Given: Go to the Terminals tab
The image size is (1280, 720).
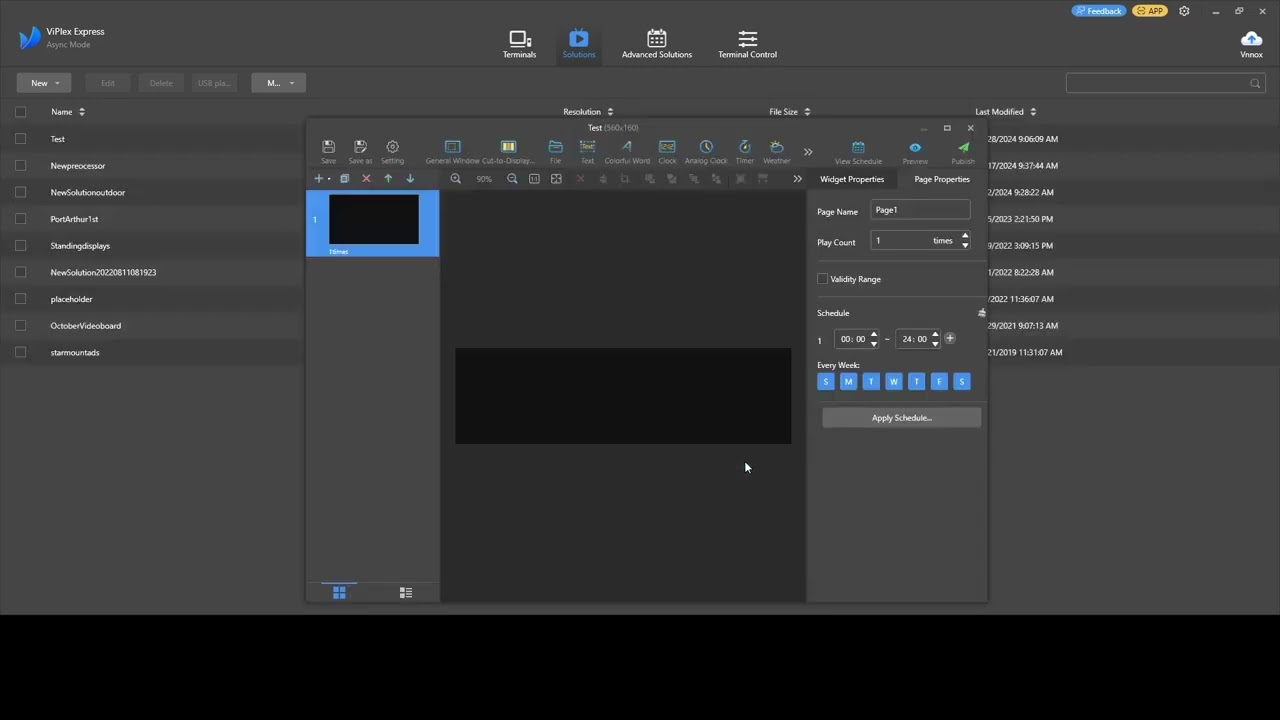Looking at the screenshot, I should pos(520,44).
